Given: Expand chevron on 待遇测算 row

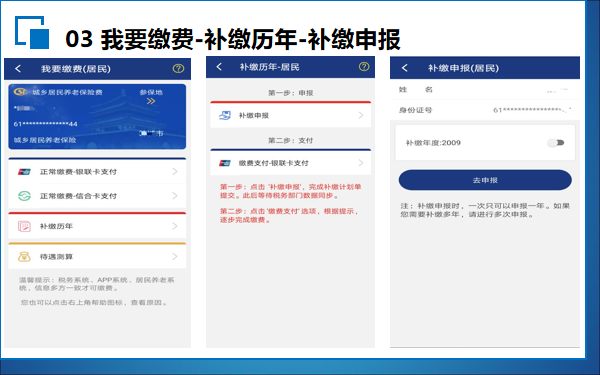Looking at the screenshot, I should pyautogui.click(x=175, y=256).
